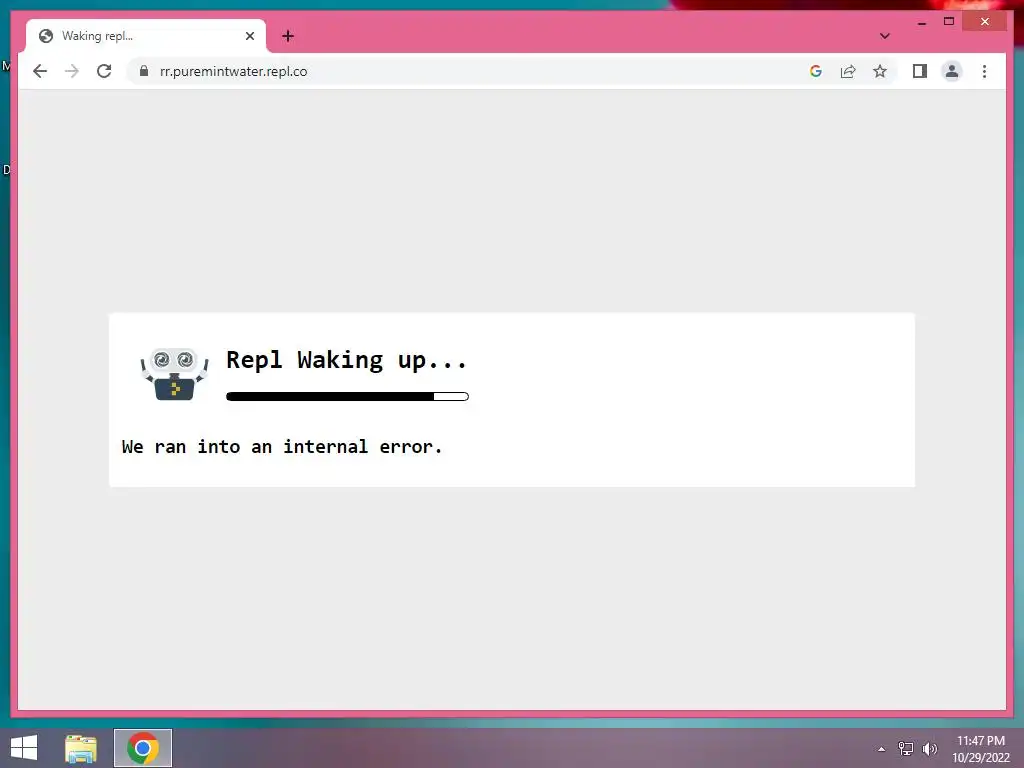Toggle the Chrome side panel
This screenshot has height=768, width=1024.
[x=920, y=71]
